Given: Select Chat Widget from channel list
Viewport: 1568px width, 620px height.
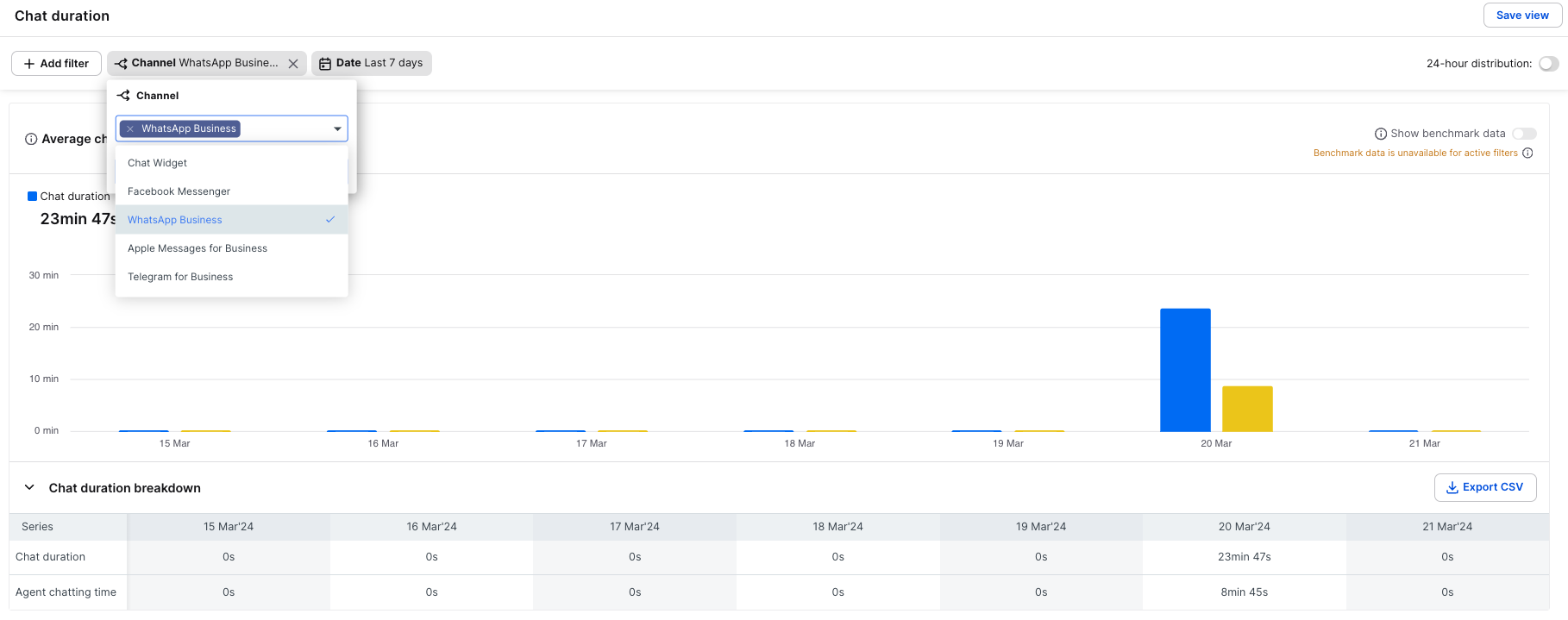Looking at the screenshot, I should pos(158,163).
